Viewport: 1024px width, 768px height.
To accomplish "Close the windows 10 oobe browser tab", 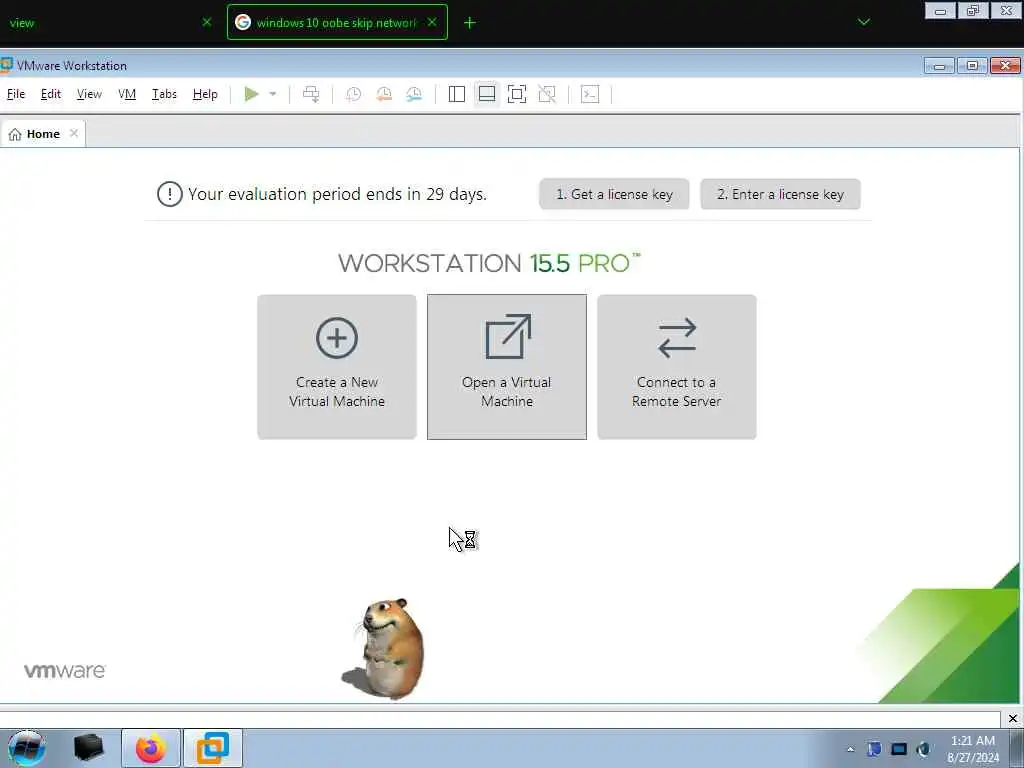I will pyautogui.click(x=432, y=22).
